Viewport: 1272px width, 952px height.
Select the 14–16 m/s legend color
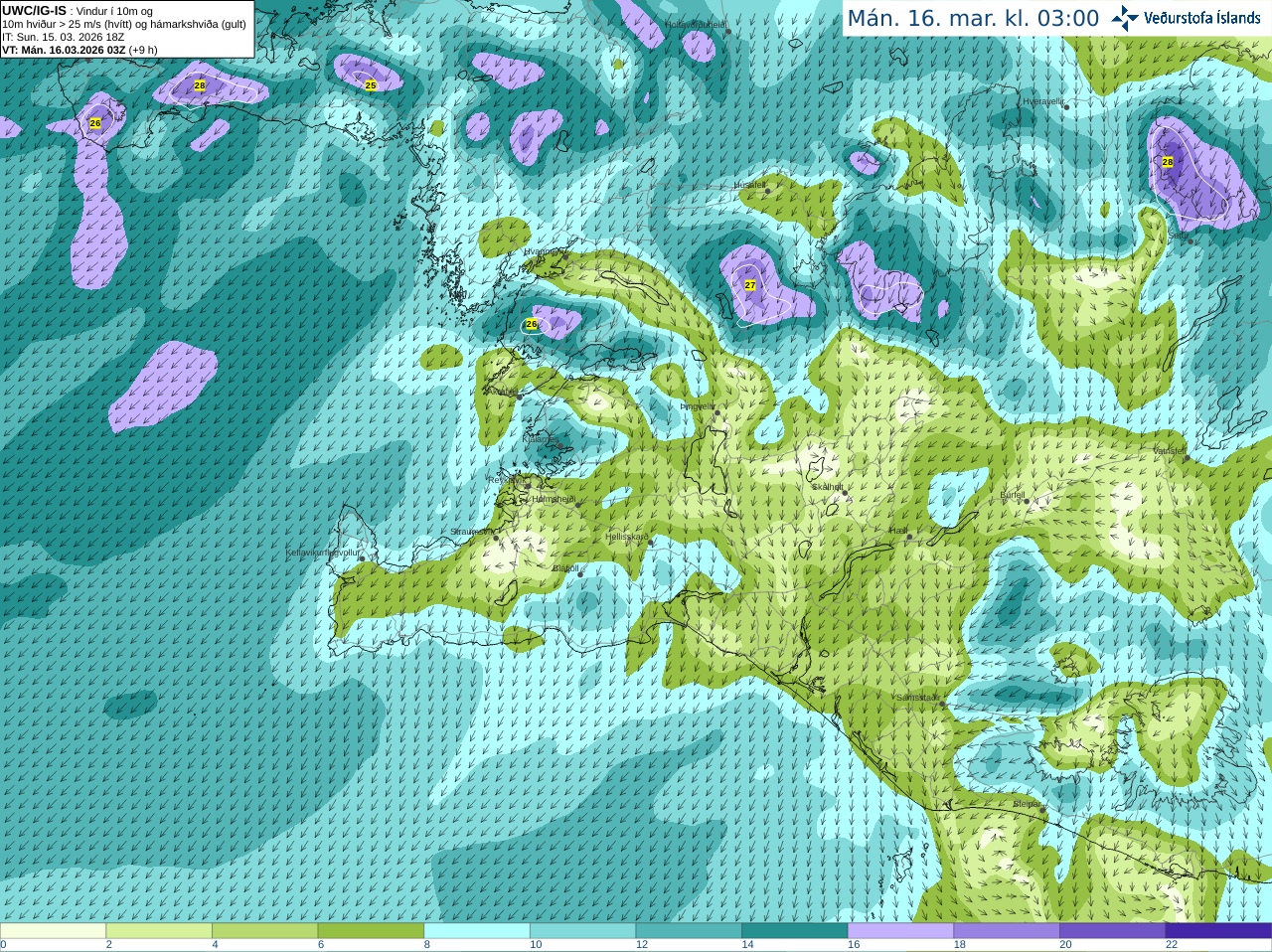pyautogui.click(x=795, y=931)
